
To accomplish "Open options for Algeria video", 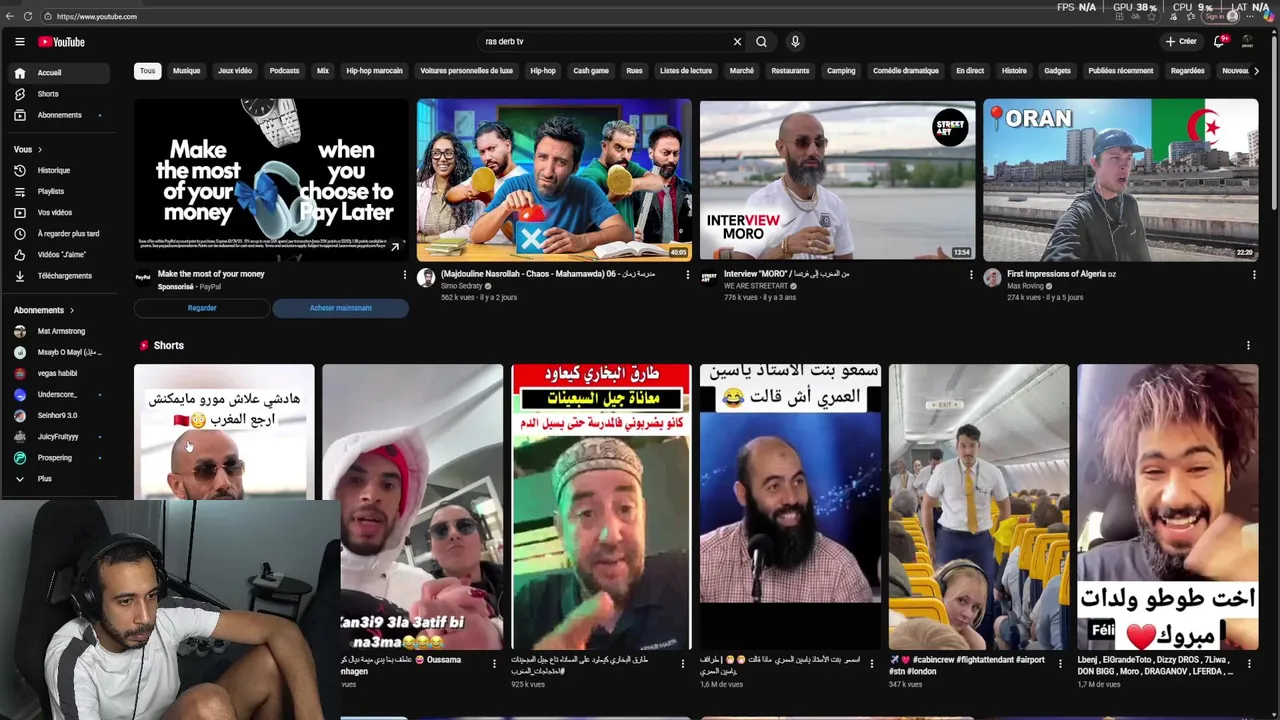I will (1254, 275).
